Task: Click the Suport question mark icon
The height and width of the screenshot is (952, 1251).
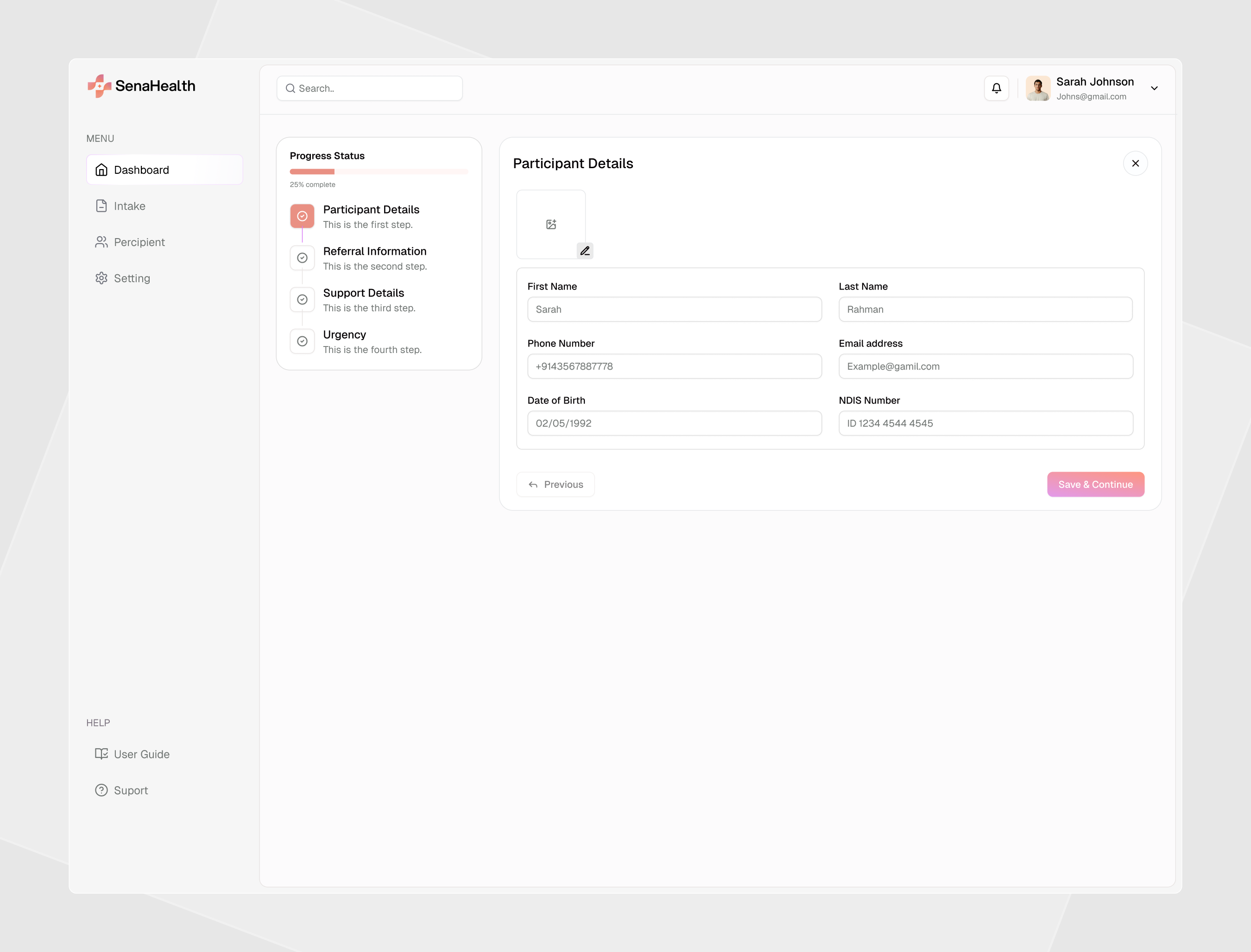Action: tap(101, 790)
